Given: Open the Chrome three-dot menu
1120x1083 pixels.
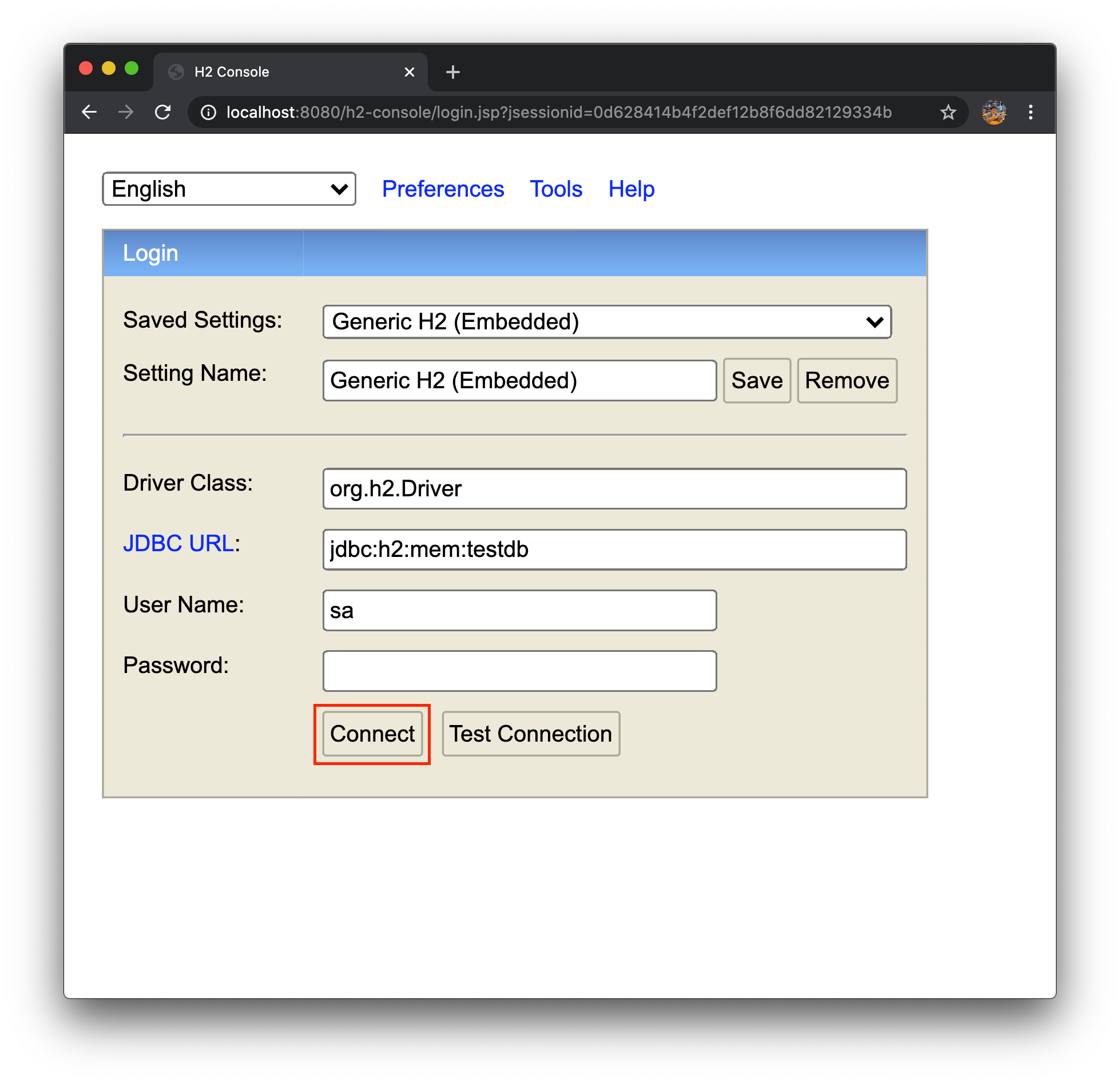Looking at the screenshot, I should point(1030,112).
